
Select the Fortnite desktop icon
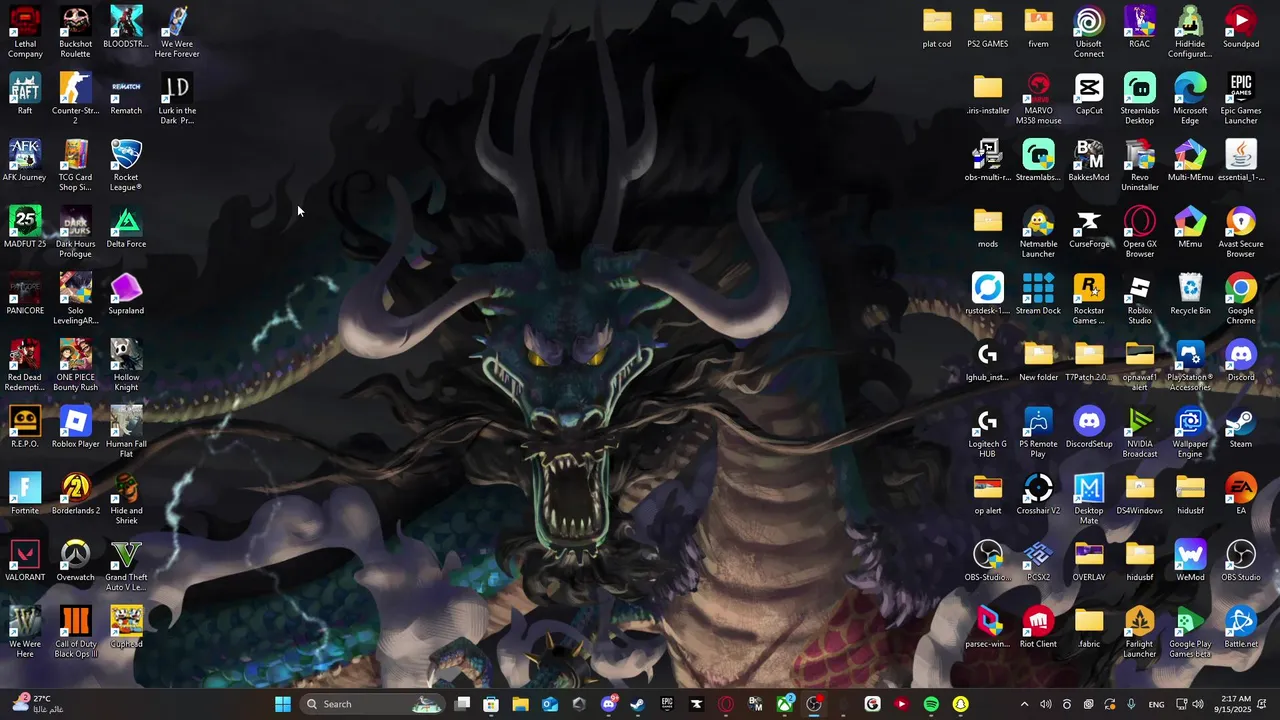pyautogui.click(x=25, y=495)
